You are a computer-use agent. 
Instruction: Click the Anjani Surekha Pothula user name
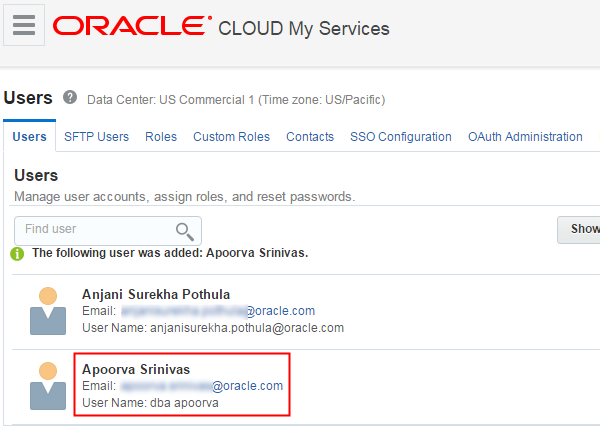pos(156,294)
